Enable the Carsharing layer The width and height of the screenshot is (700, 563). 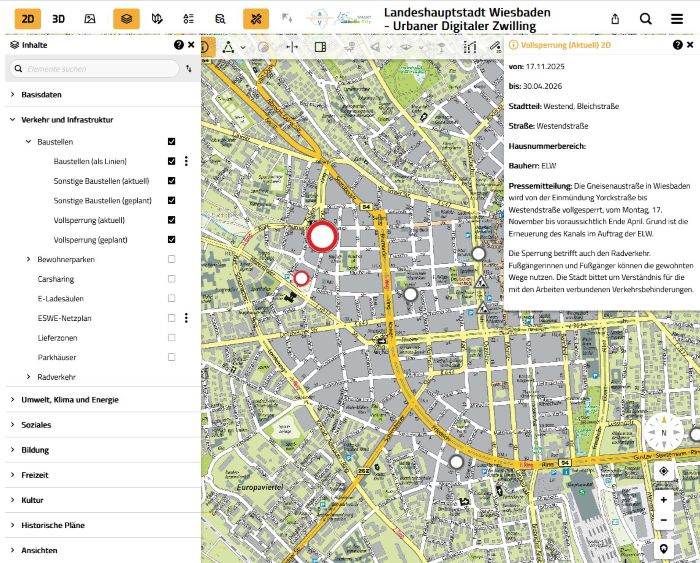pos(172,279)
